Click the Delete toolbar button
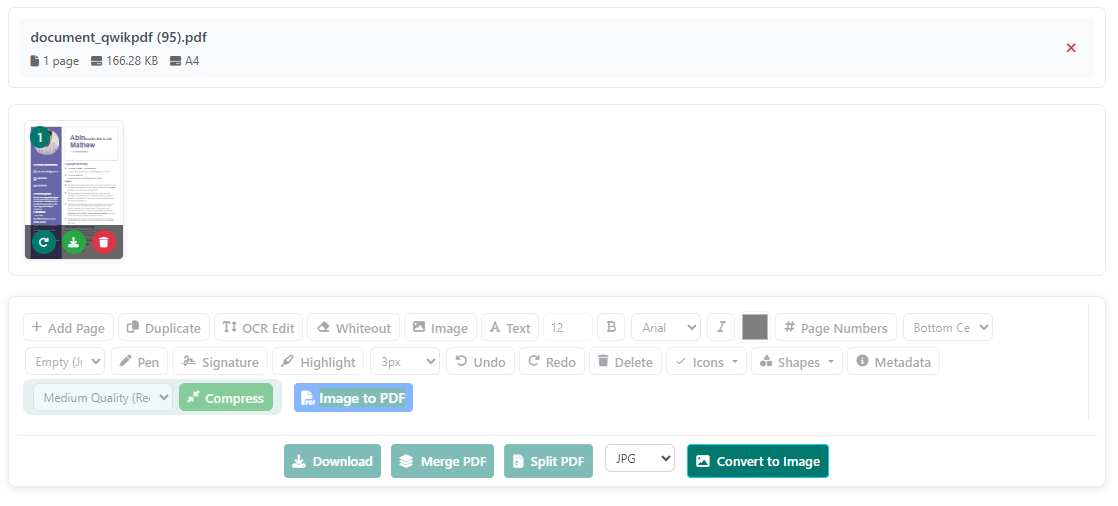The height and width of the screenshot is (506, 1118). (x=625, y=361)
